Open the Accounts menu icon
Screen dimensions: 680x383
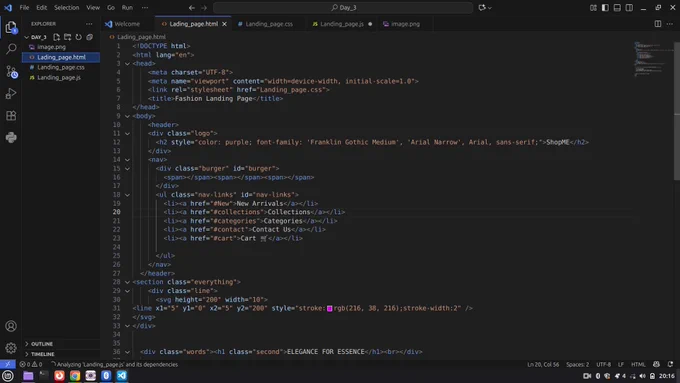(x=11, y=326)
